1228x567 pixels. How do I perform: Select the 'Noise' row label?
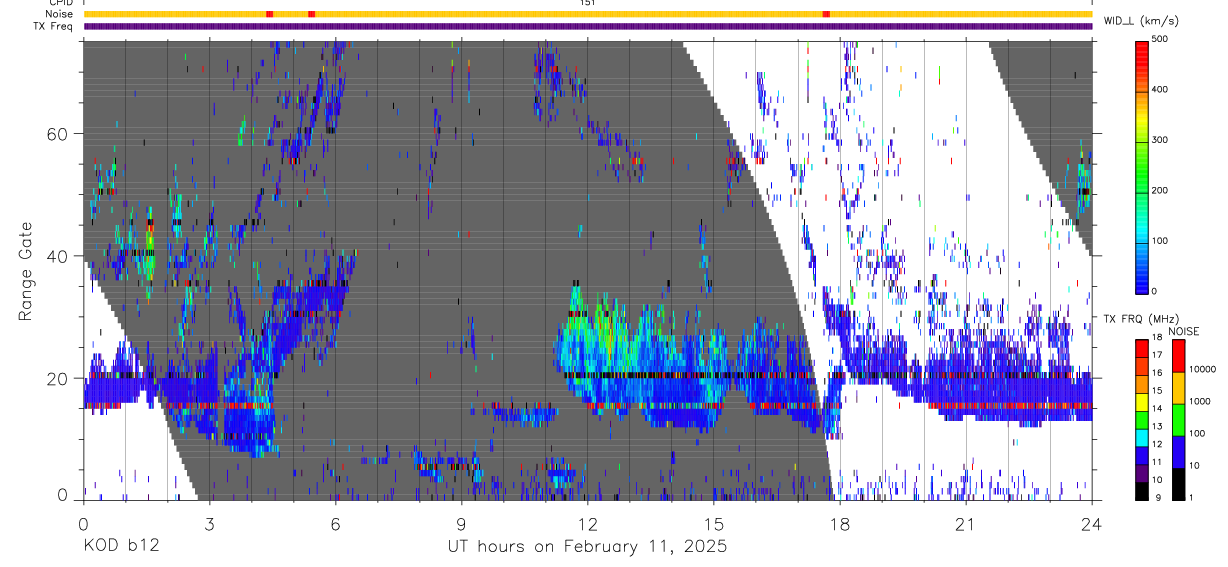[61, 14]
